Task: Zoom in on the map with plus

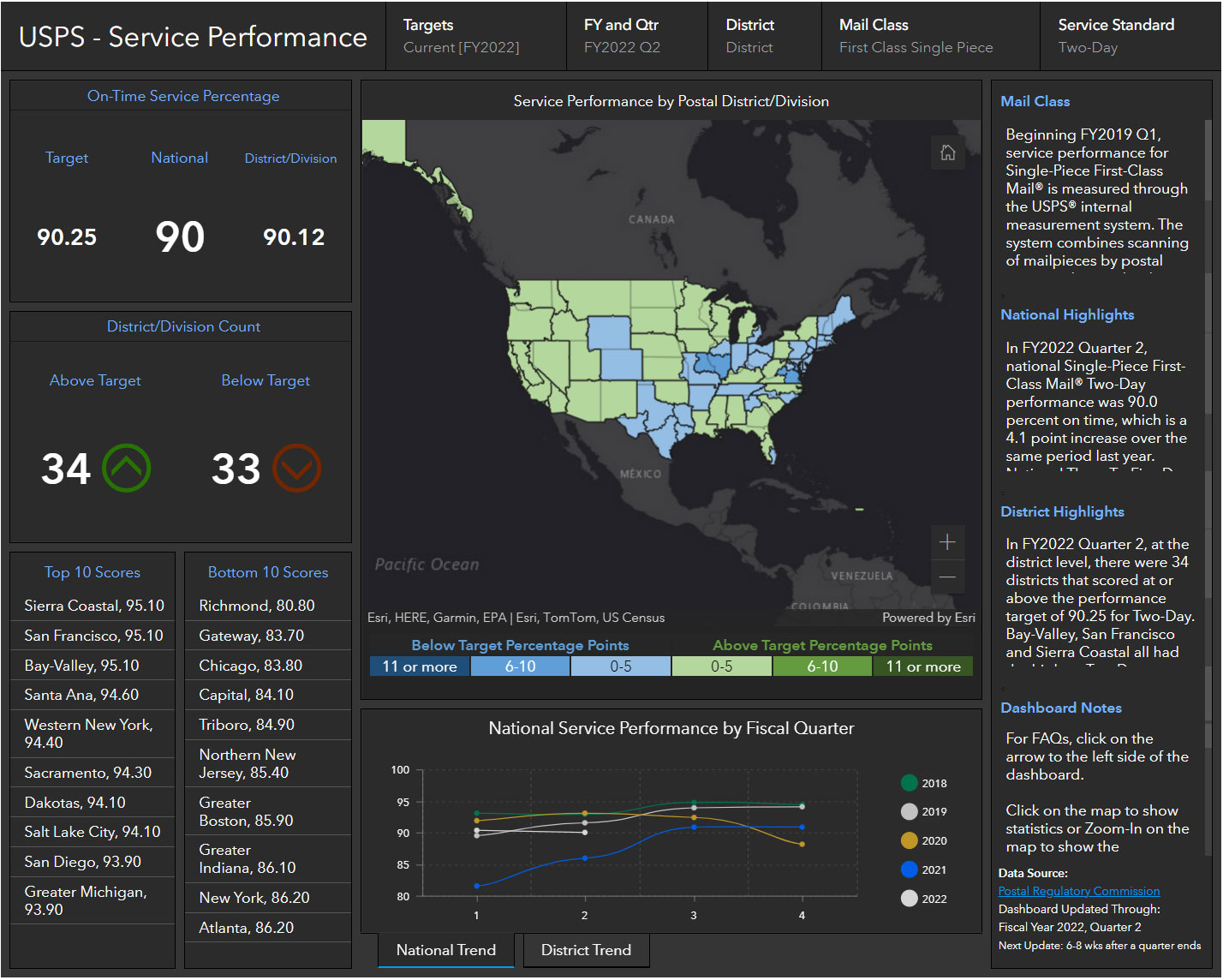Action: click(947, 541)
